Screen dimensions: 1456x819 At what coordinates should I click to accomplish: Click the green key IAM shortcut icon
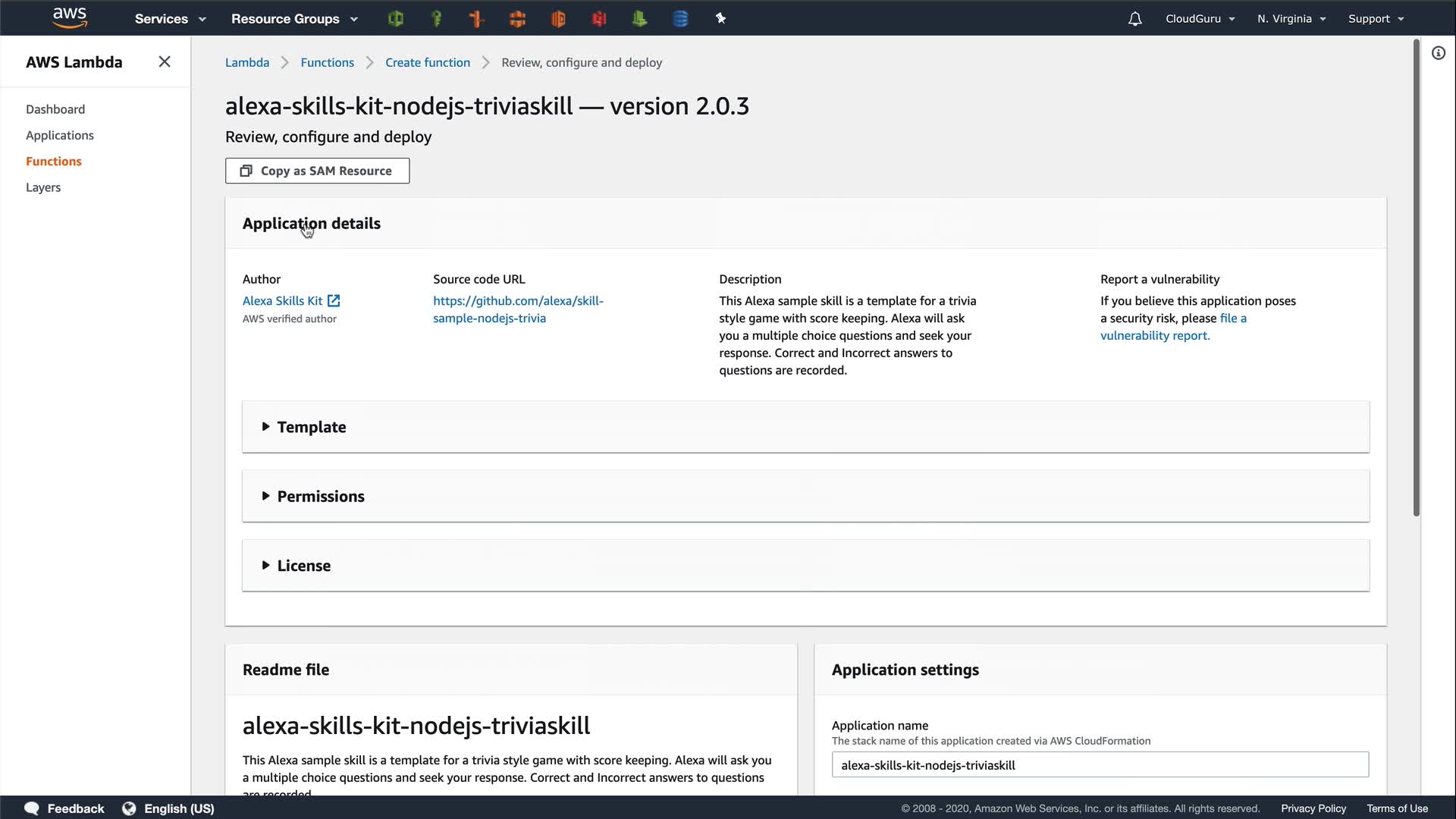436,19
